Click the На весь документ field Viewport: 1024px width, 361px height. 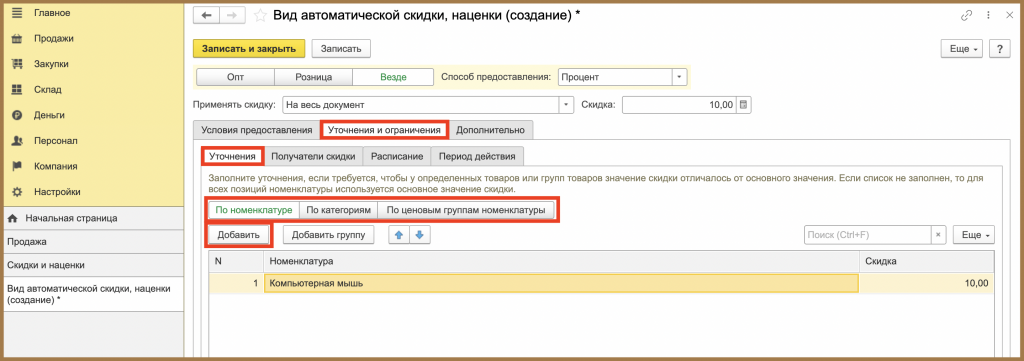coord(421,104)
